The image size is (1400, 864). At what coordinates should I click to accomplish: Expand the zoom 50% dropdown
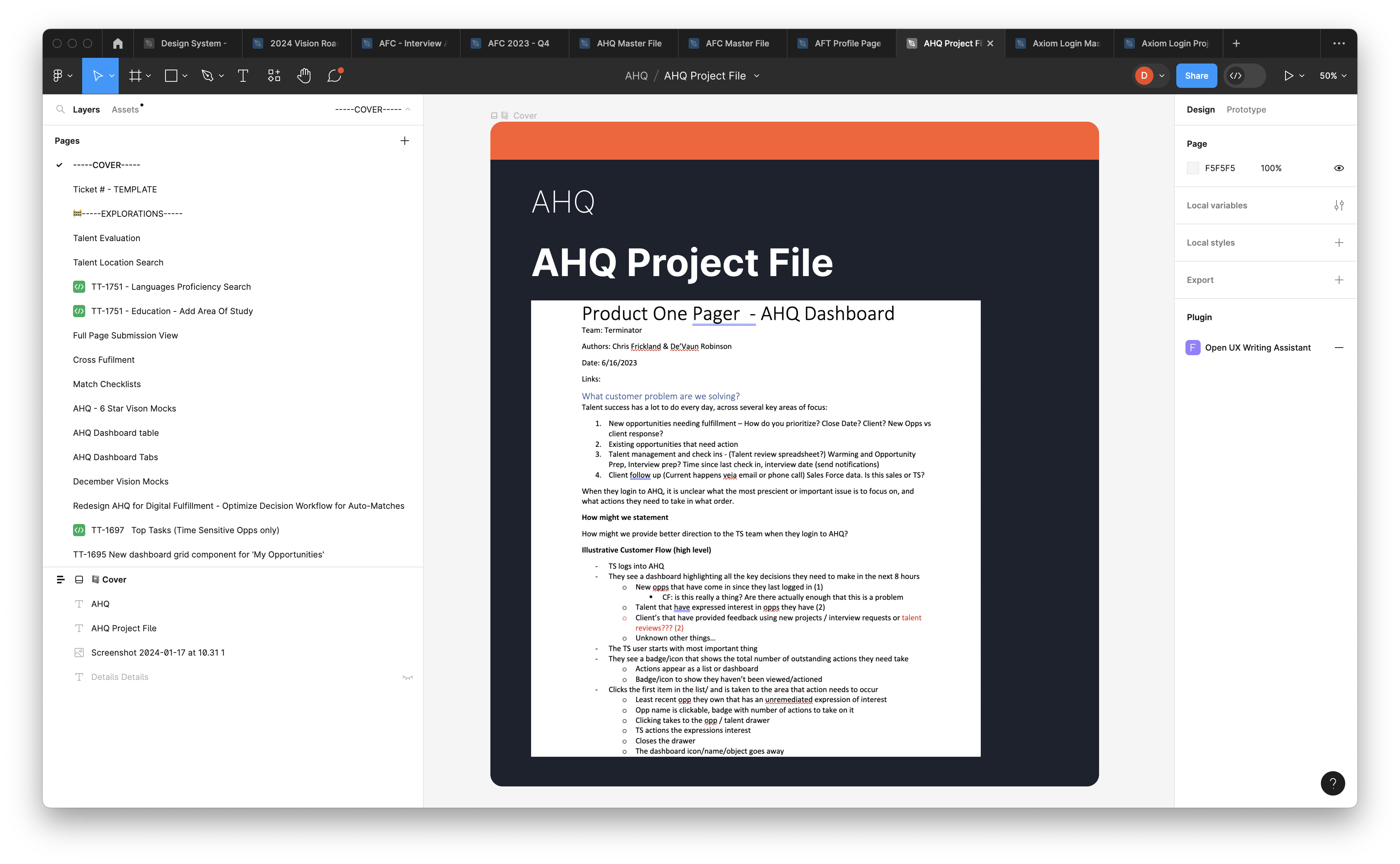(1333, 76)
